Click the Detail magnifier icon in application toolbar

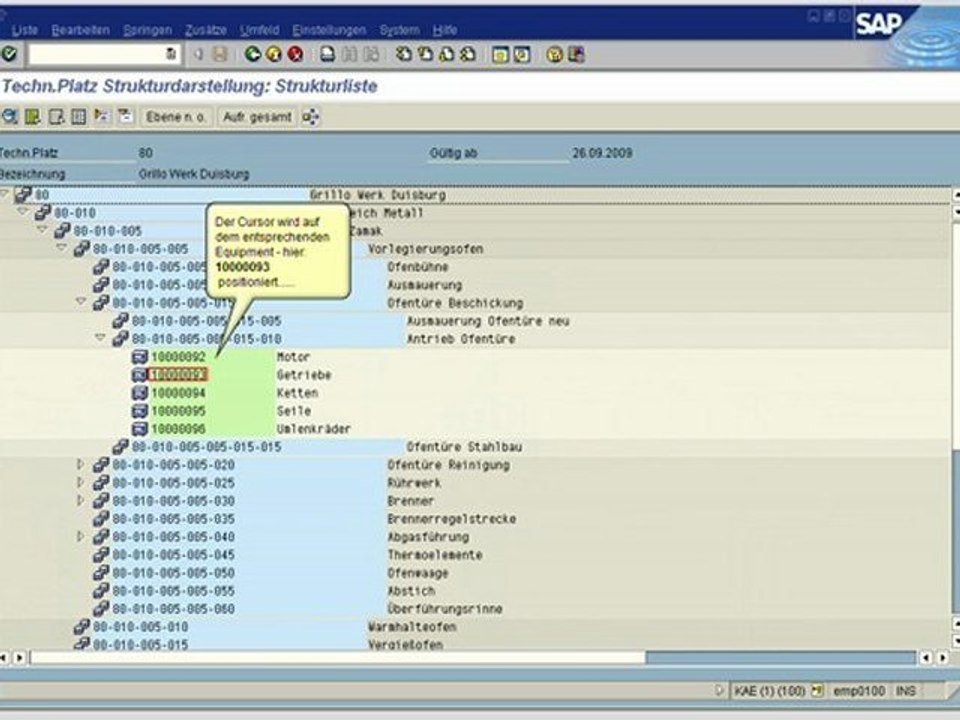(x=10, y=116)
